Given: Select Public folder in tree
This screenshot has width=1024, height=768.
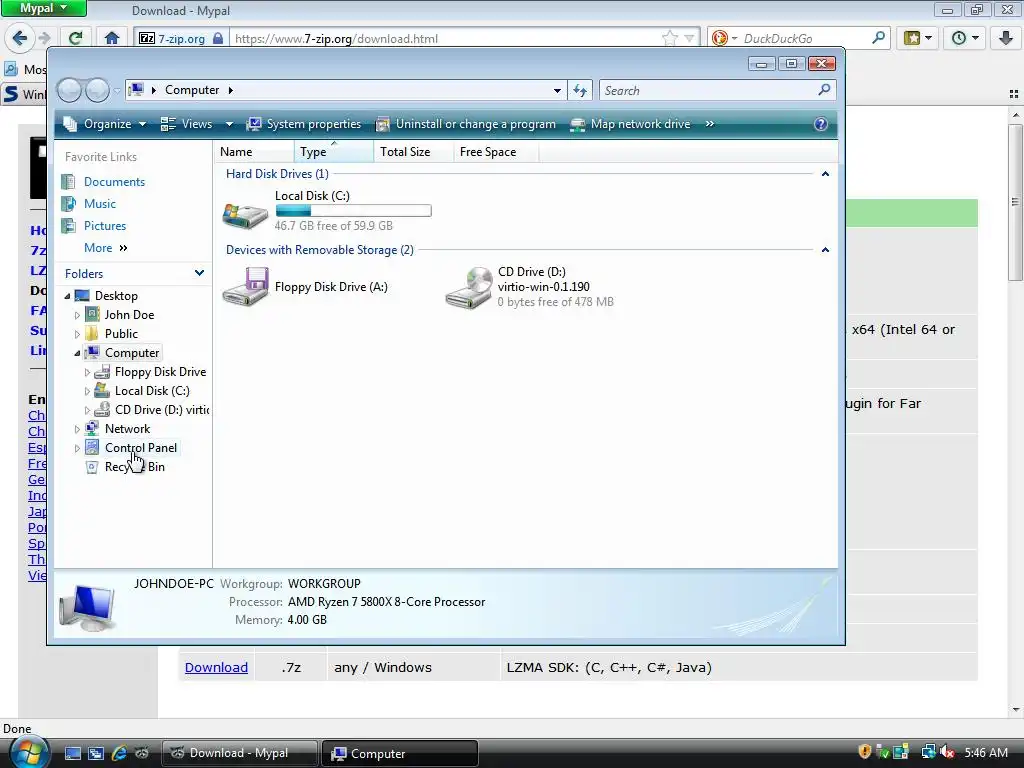Looking at the screenshot, I should point(121,334).
